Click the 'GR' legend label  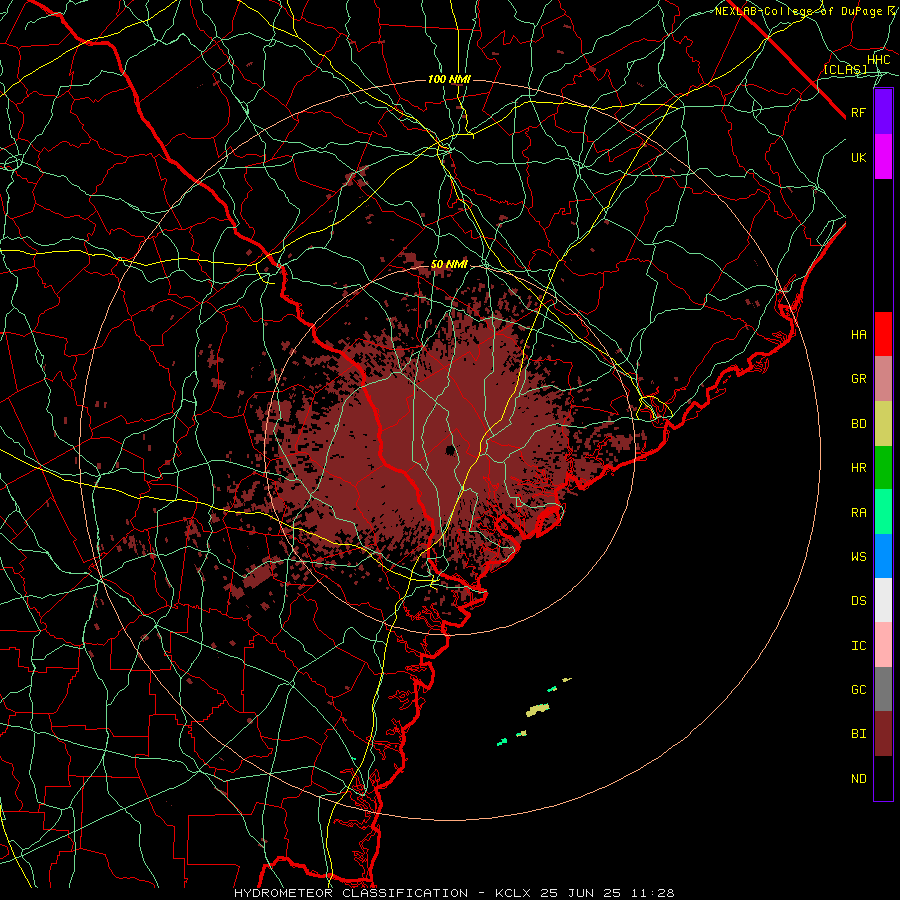pyautogui.click(x=858, y=379)
